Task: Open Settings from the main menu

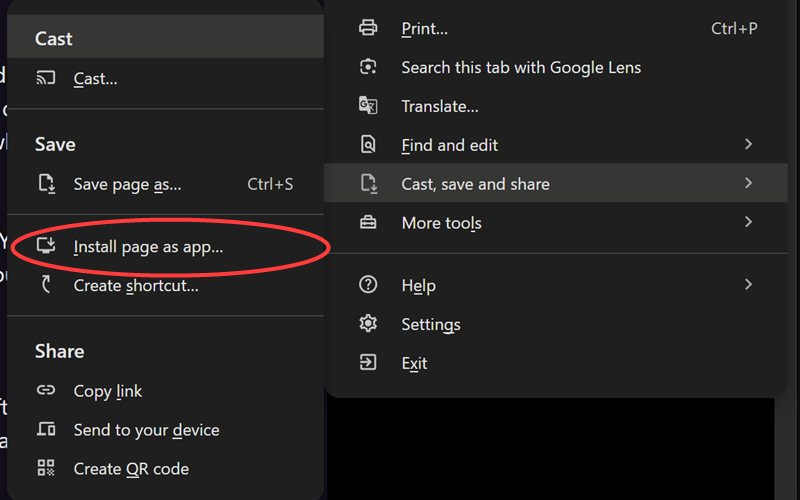Action: click(556, 324)
